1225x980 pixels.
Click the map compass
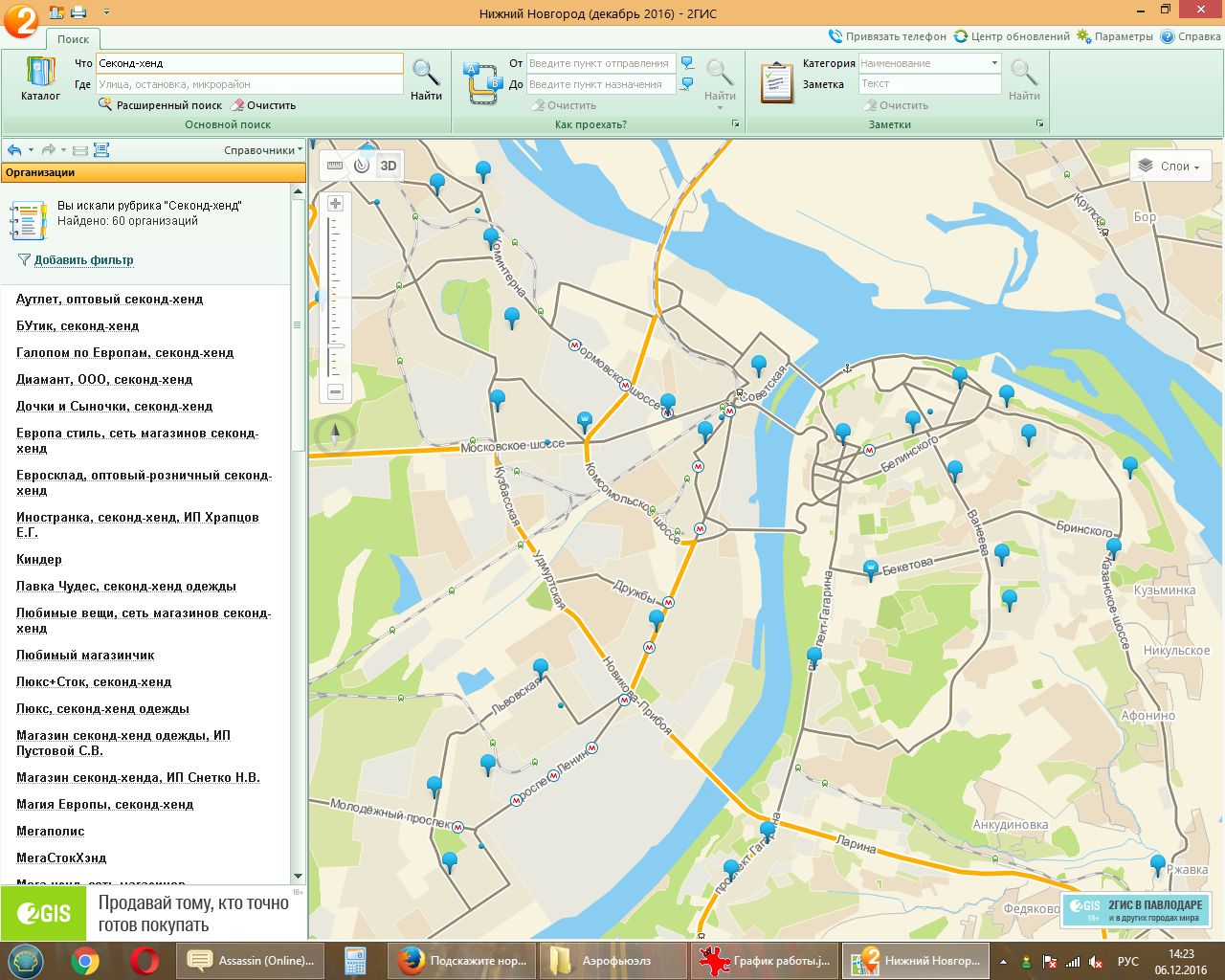[x=335, y=435]
